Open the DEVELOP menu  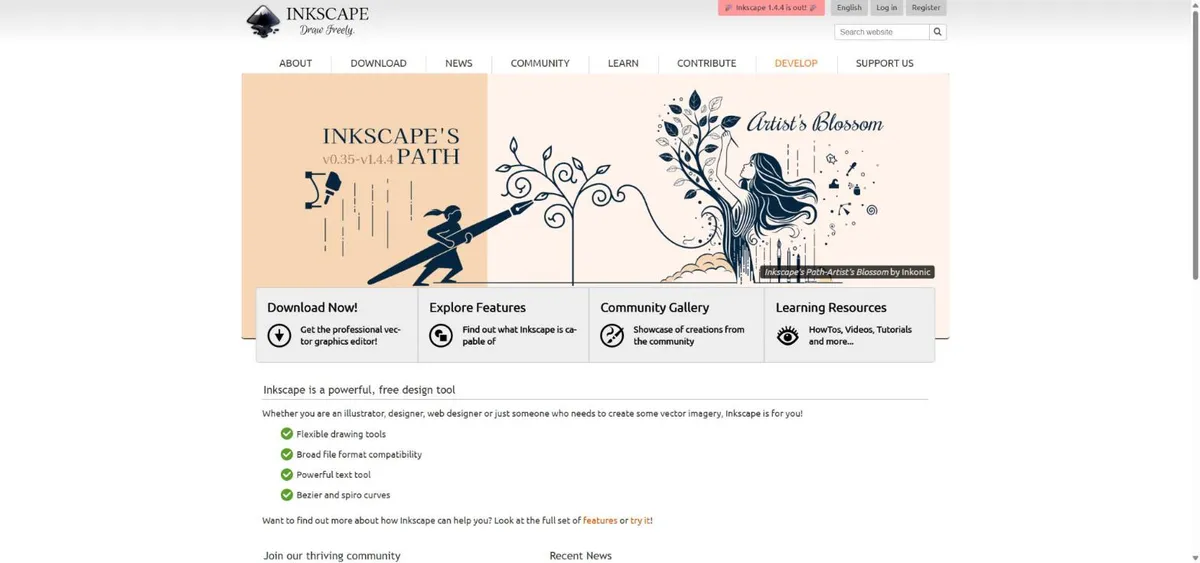(x=796, y=63)
